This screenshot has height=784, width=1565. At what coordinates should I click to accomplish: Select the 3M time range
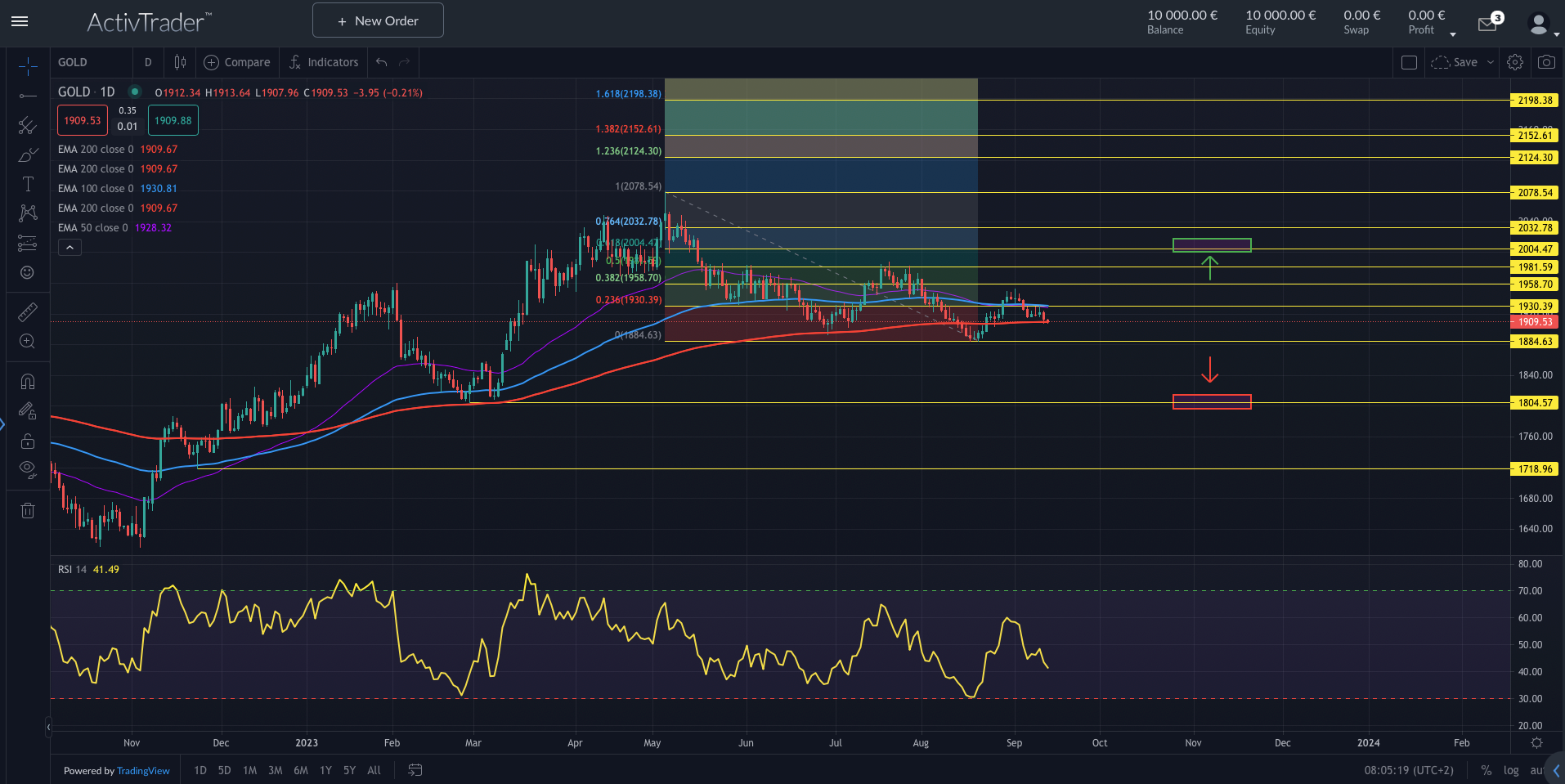pos(275,770)
